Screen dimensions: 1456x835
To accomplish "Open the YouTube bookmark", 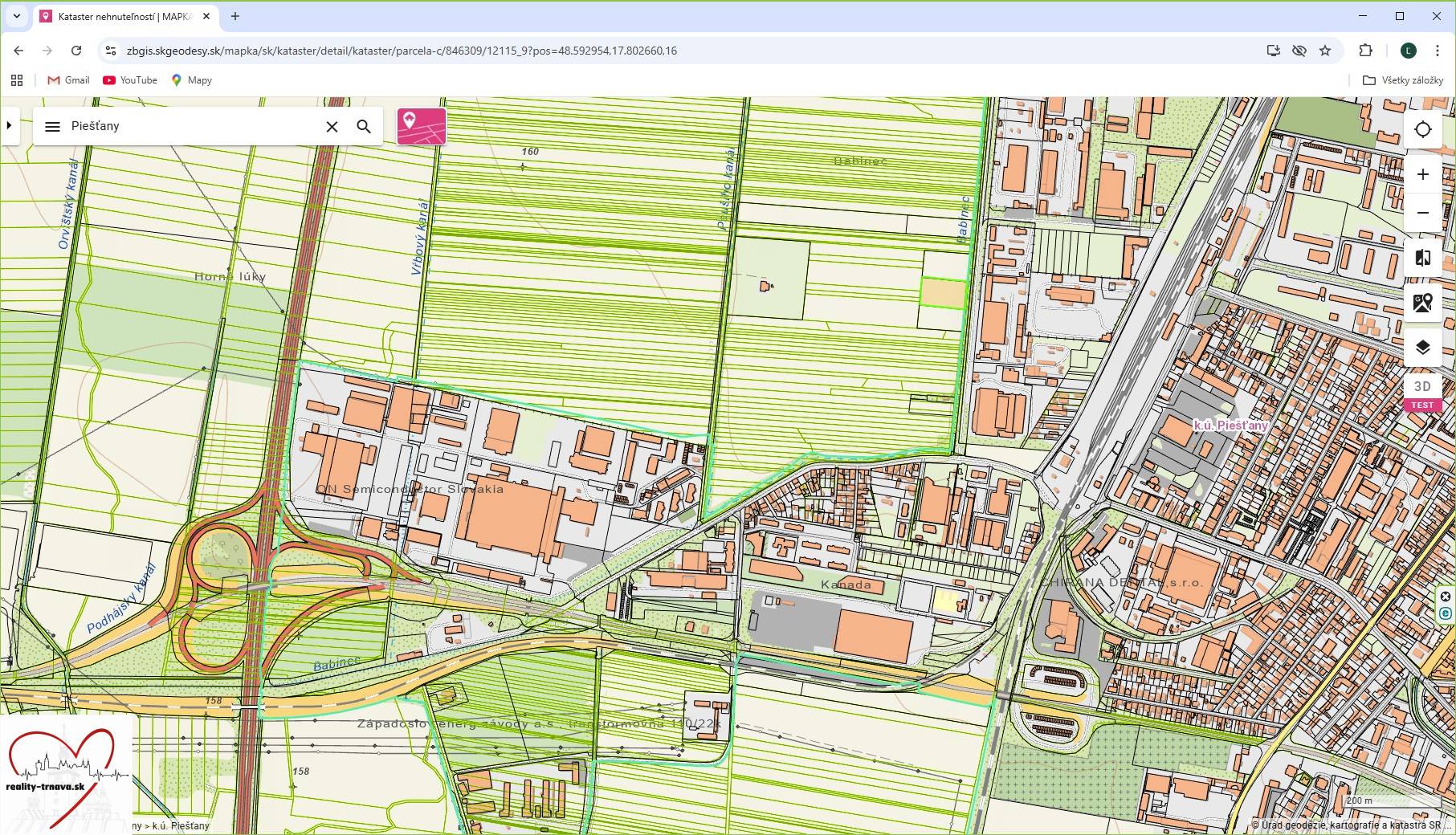I will [x=130, y=80].
